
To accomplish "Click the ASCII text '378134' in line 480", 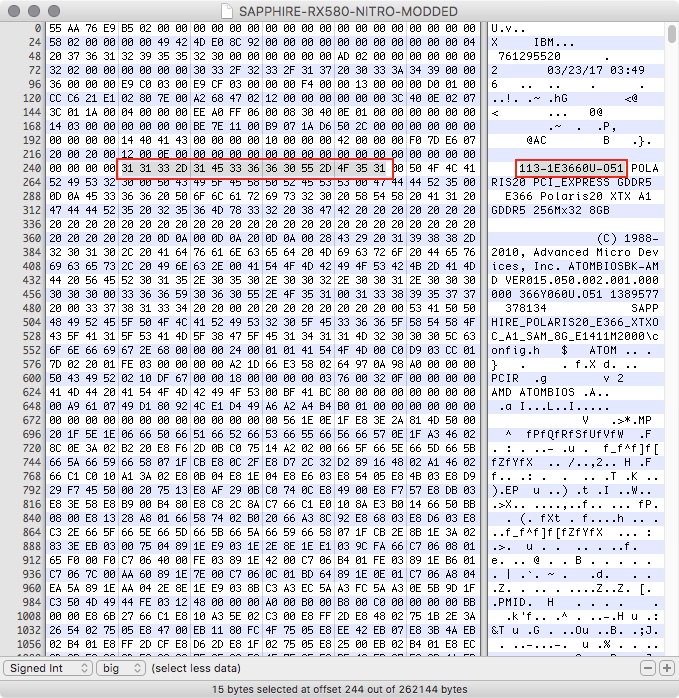I will tap(526, 308).
